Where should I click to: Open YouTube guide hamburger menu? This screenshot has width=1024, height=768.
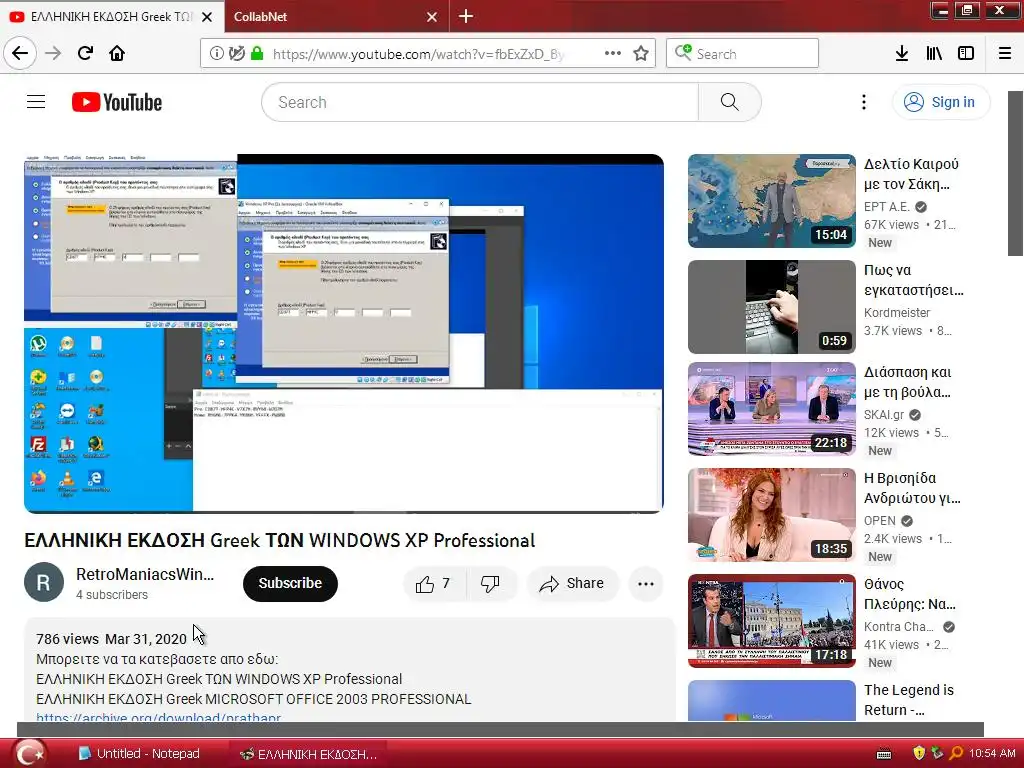[36, 102]
